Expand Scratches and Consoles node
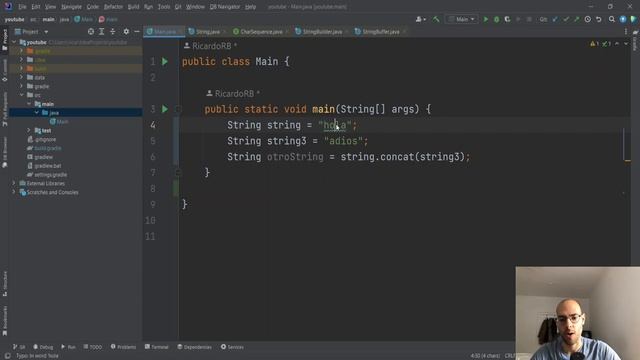The image size is (640, 360). pyautogui.click(x=14, y=192)
